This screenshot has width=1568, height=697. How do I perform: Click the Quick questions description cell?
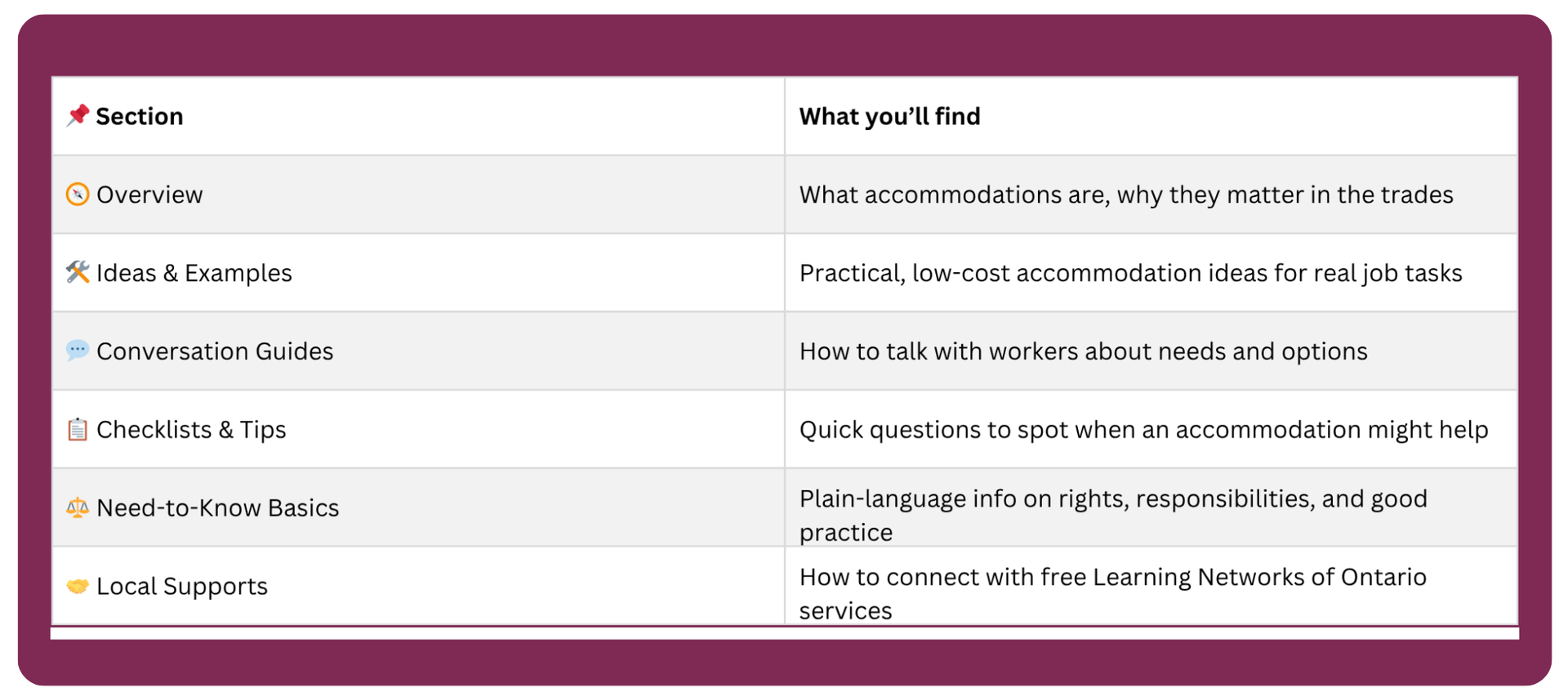pos(1143,430)
